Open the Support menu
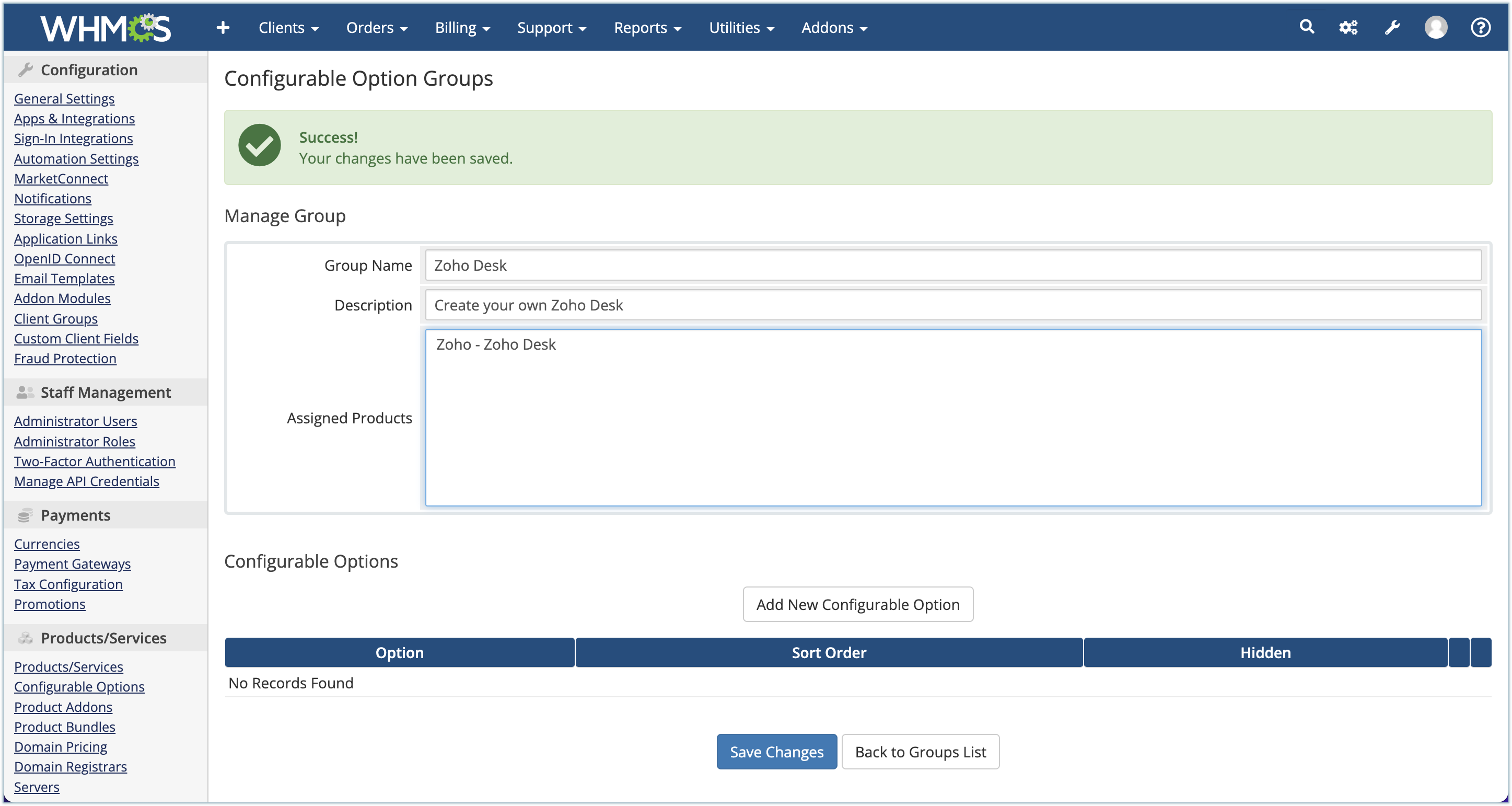Image resolution: width=1512 pixels, height=806 pixels. pyautogui.click(x=551, y=28)
